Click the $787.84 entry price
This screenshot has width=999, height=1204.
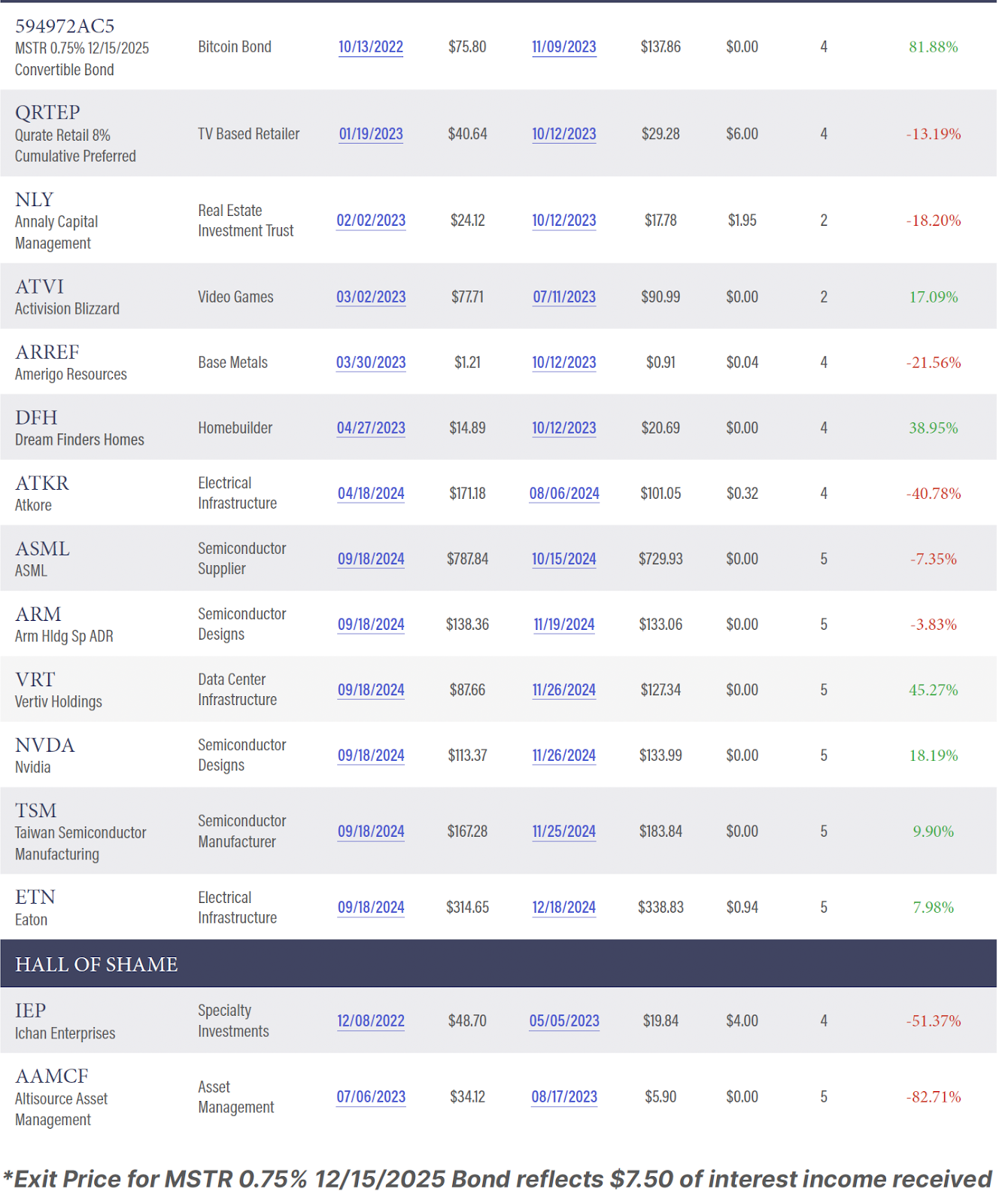(468, 559)
